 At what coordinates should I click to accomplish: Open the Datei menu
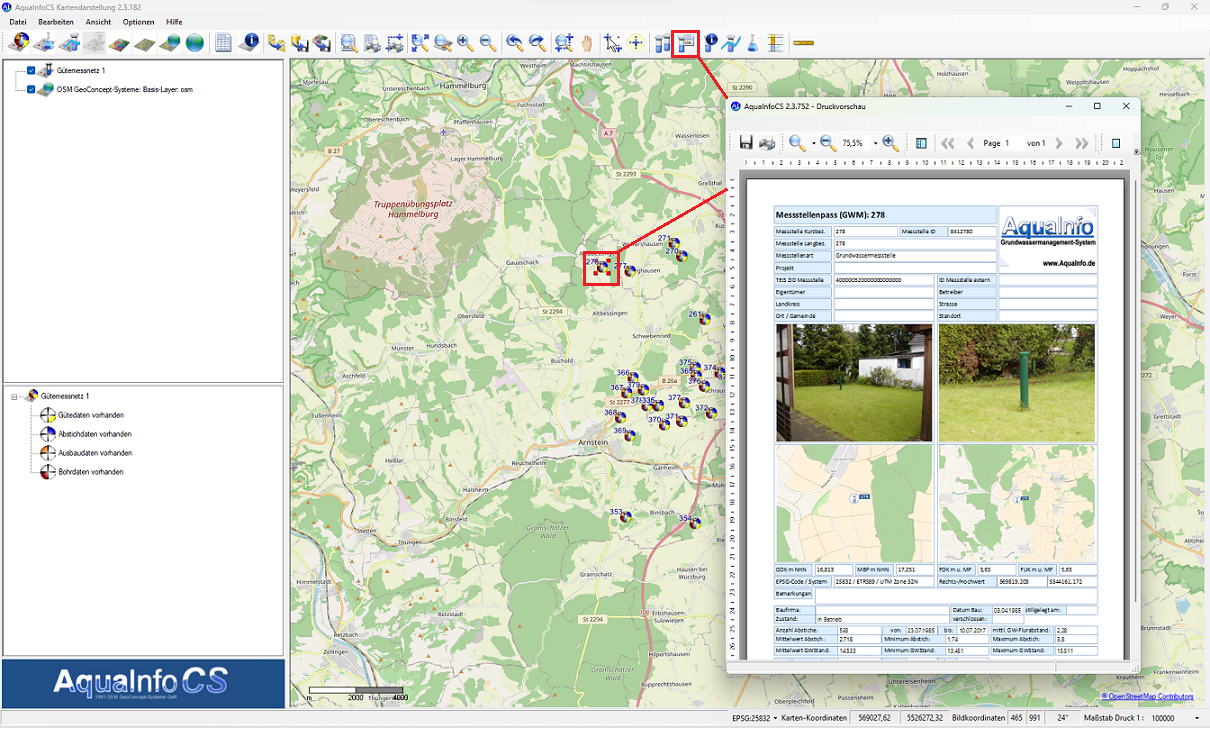18,21
